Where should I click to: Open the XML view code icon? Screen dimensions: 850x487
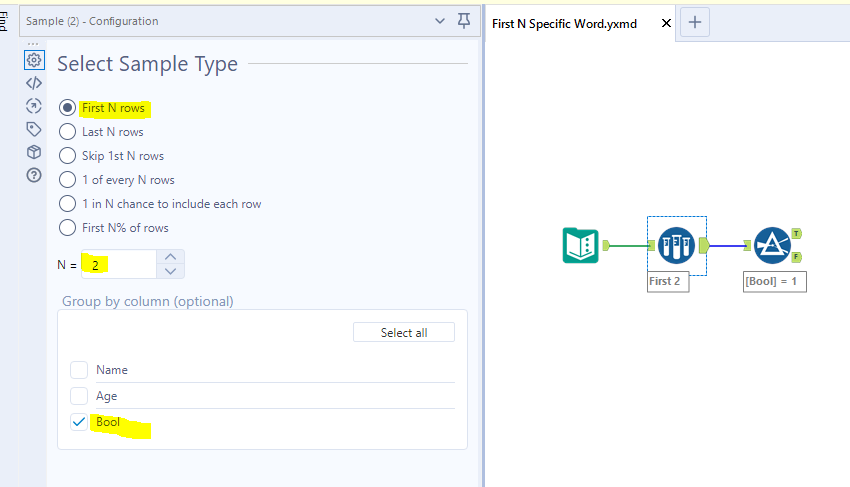point(34,83)
